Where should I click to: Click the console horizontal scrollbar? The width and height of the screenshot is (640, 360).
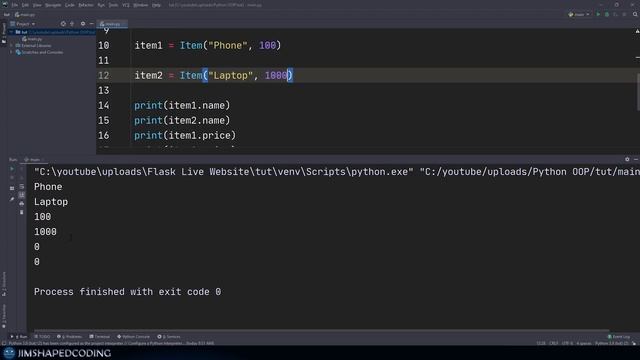322,330
